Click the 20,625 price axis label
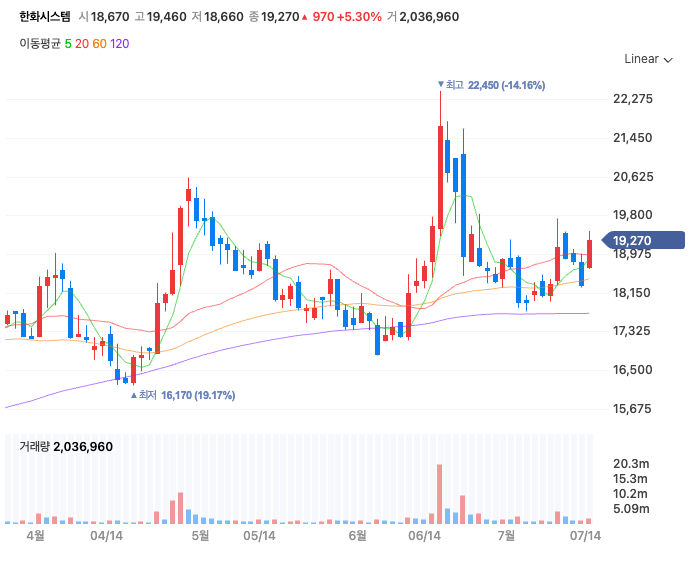692x563 pixels. tap(633, 177)
